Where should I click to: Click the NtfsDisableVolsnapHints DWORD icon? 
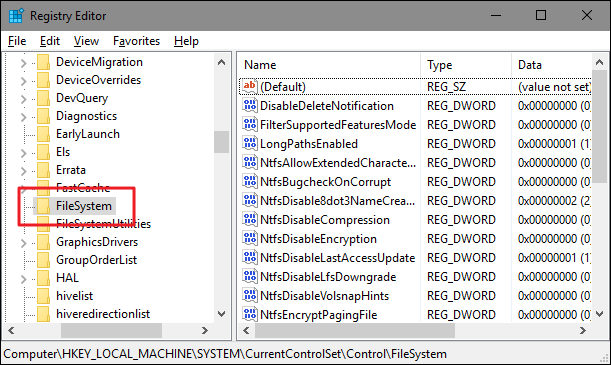point(249,296)
